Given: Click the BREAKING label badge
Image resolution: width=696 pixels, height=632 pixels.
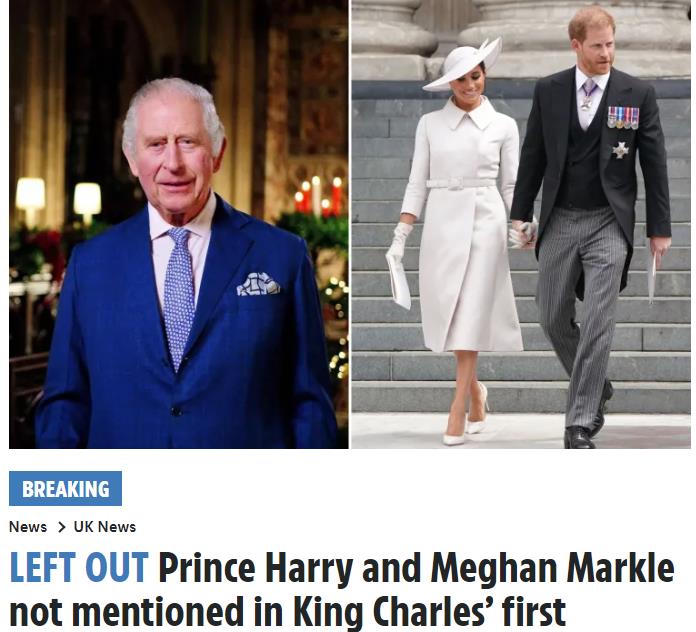Looking at the screenshot, I should pos(65,489).
